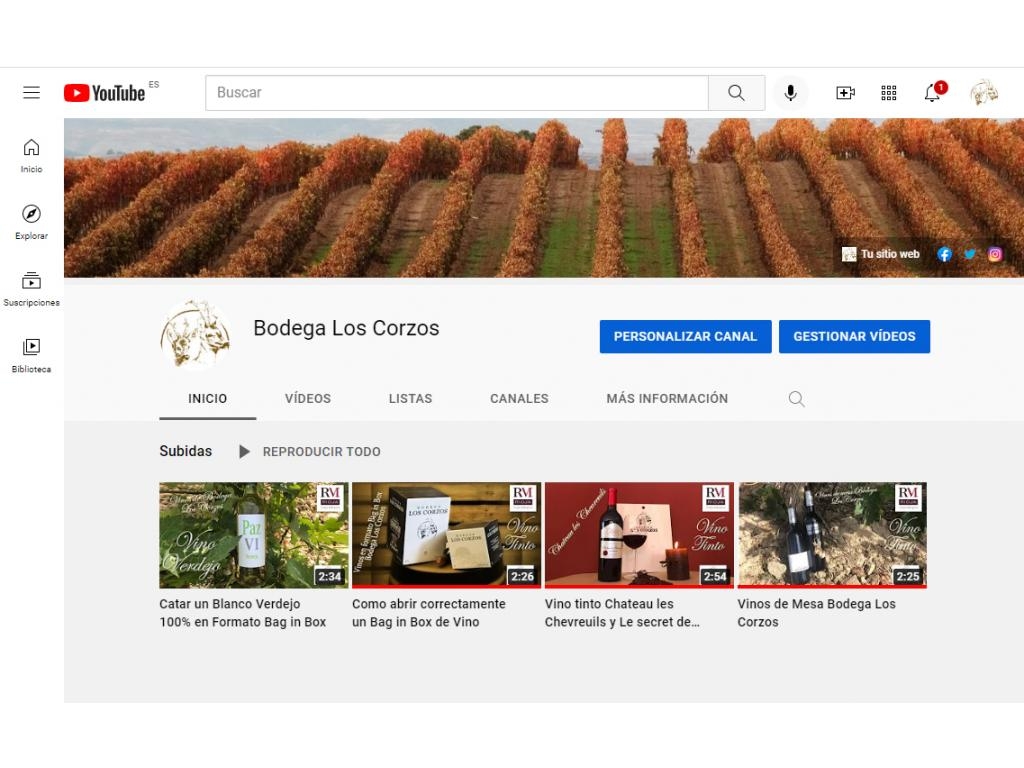Viewport: 1024px width, 768px height.
Task: Open the hamburger guide menu
Action: tap(31, 93)
